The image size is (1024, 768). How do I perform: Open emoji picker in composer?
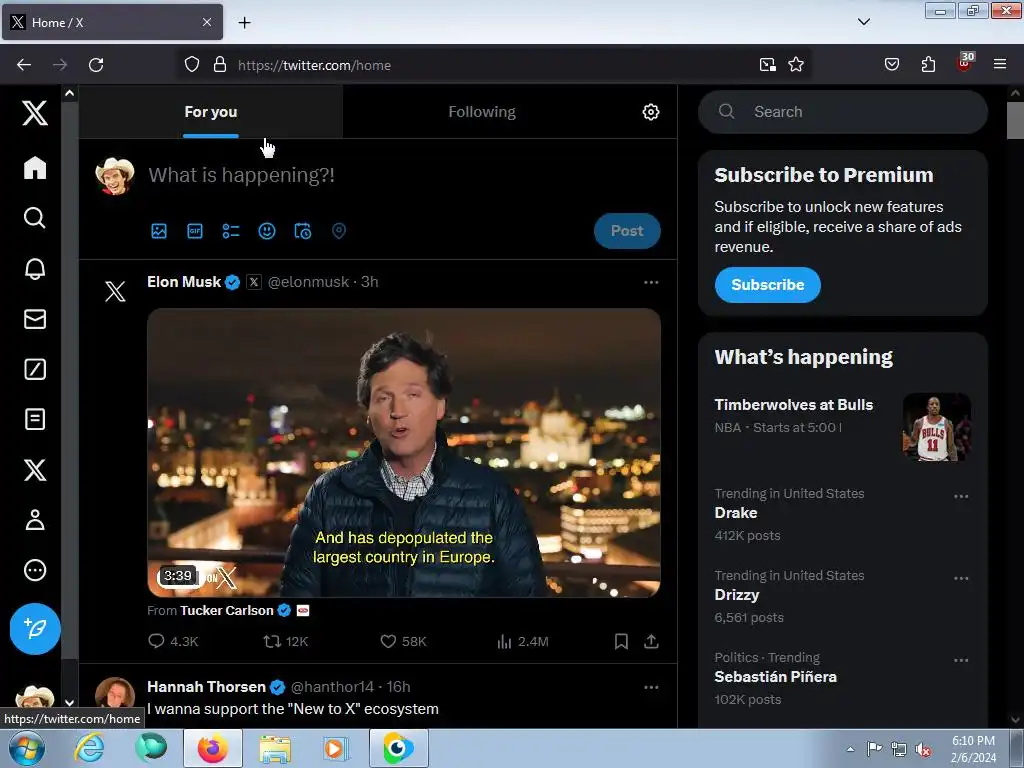coord(266,231)
